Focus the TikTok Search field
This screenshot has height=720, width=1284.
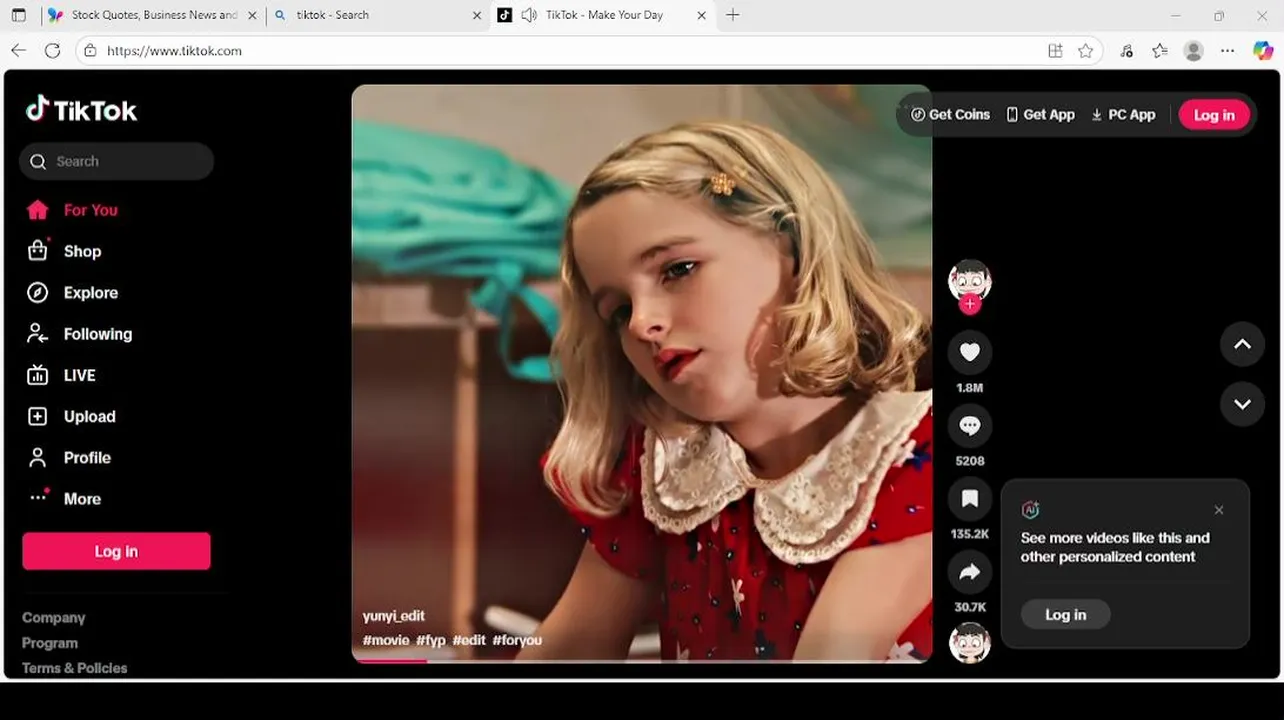coord(116,161)
